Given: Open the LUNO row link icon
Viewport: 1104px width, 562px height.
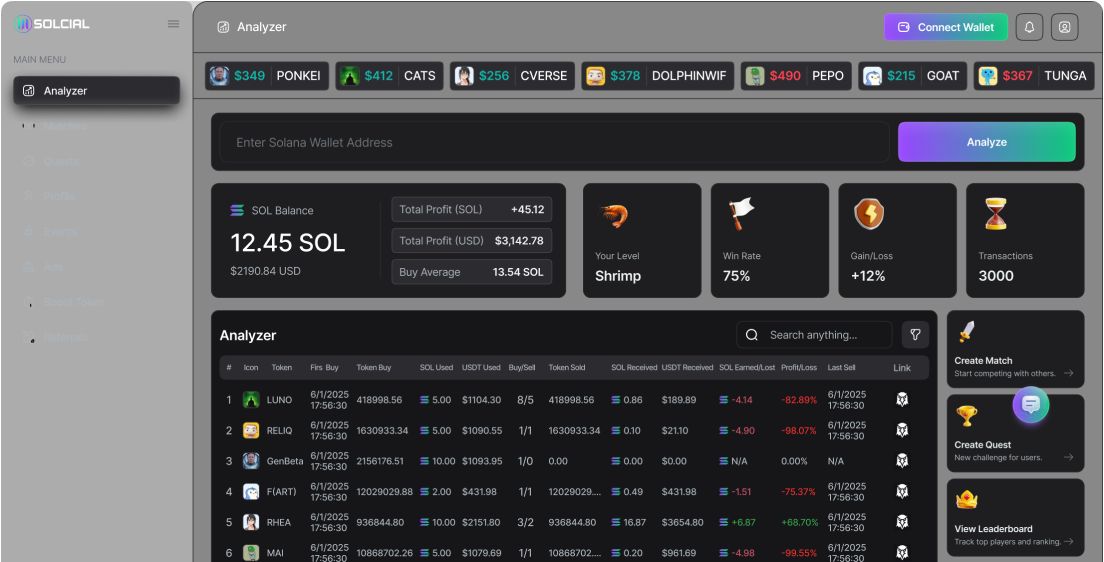Looking at the screenshot, I should point(902,399).
